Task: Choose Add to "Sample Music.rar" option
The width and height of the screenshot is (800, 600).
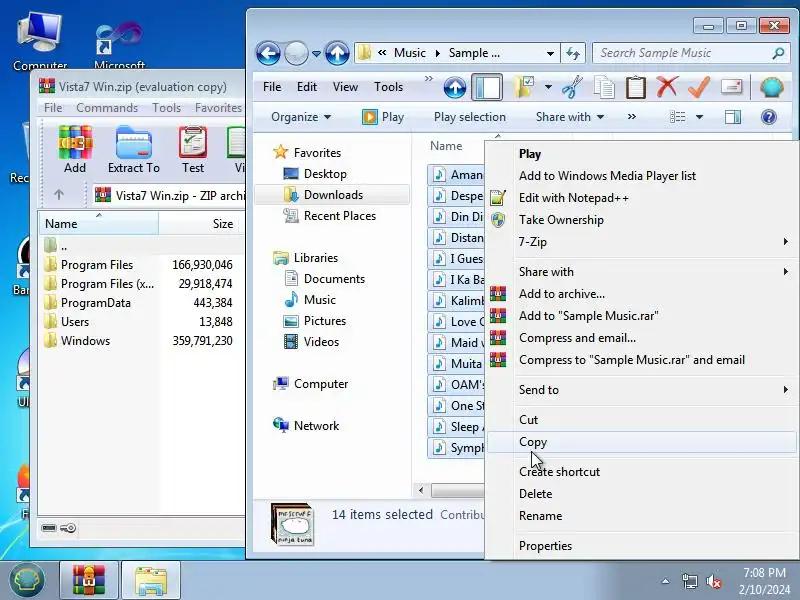Action: (642, 316)
